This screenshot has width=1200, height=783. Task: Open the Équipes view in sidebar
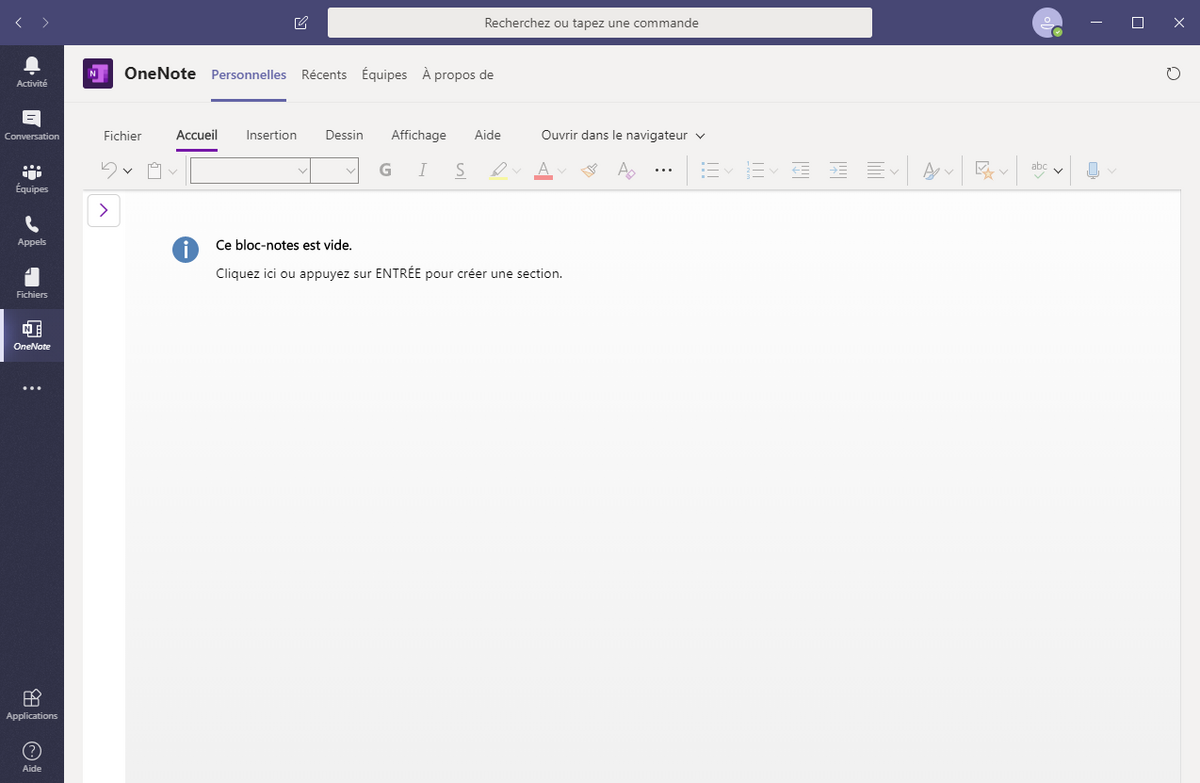[x=32, y=178]
